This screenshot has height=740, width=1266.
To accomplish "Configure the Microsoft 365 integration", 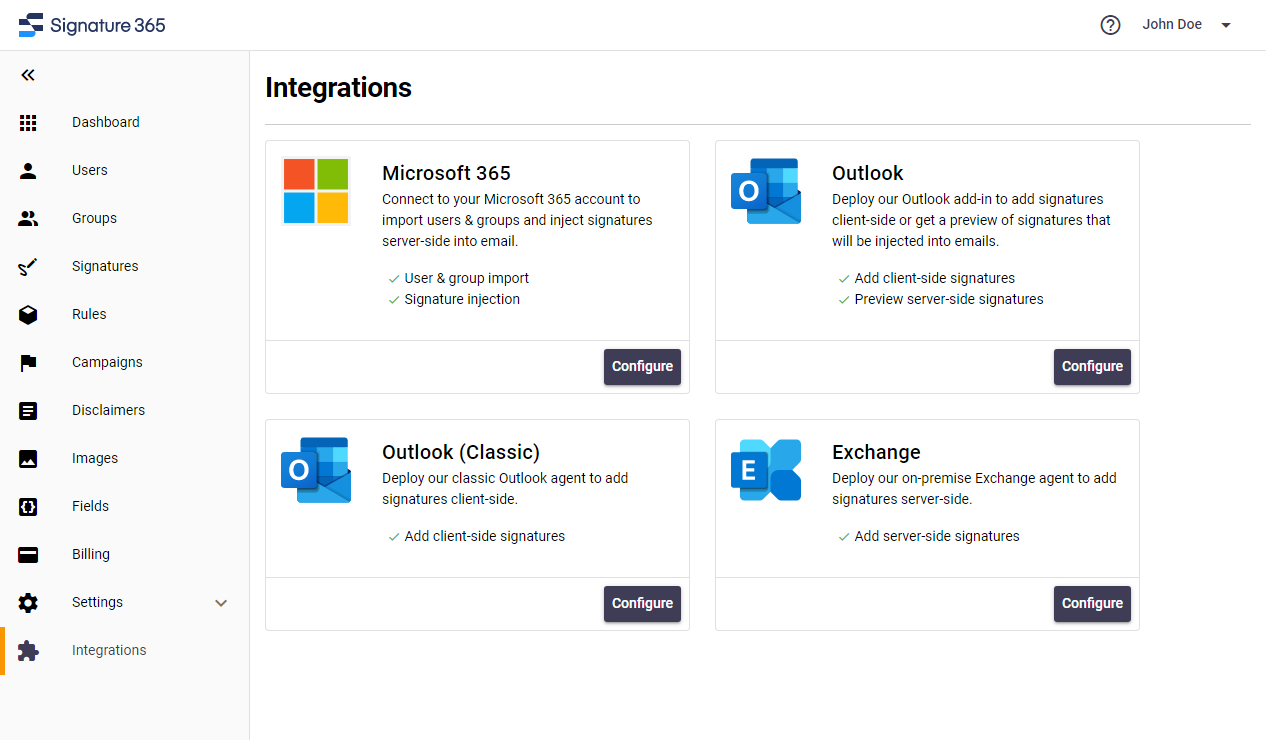I will click(x=642, y=367).
